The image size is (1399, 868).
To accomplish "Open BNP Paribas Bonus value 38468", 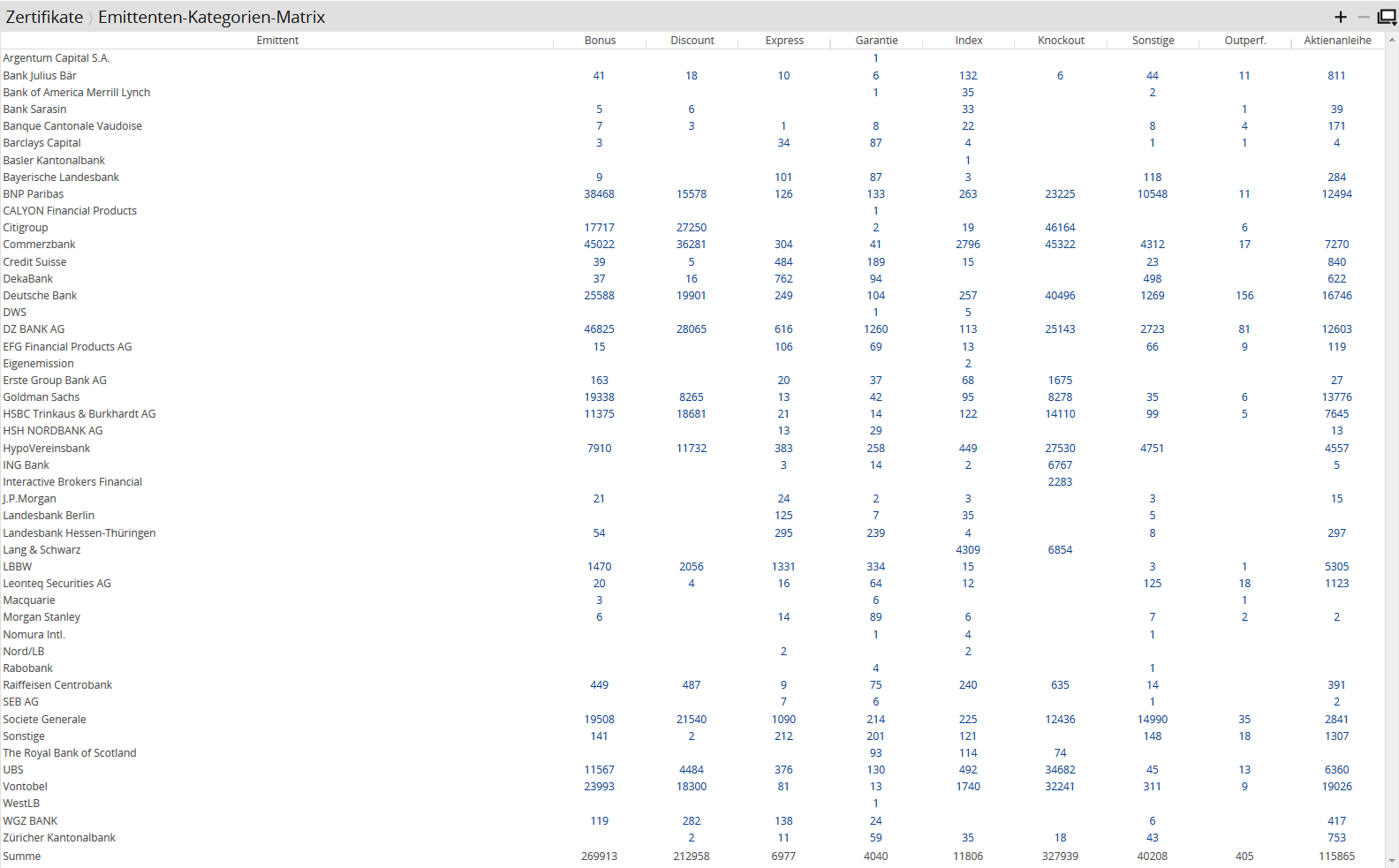I will (x=599, y=194).
